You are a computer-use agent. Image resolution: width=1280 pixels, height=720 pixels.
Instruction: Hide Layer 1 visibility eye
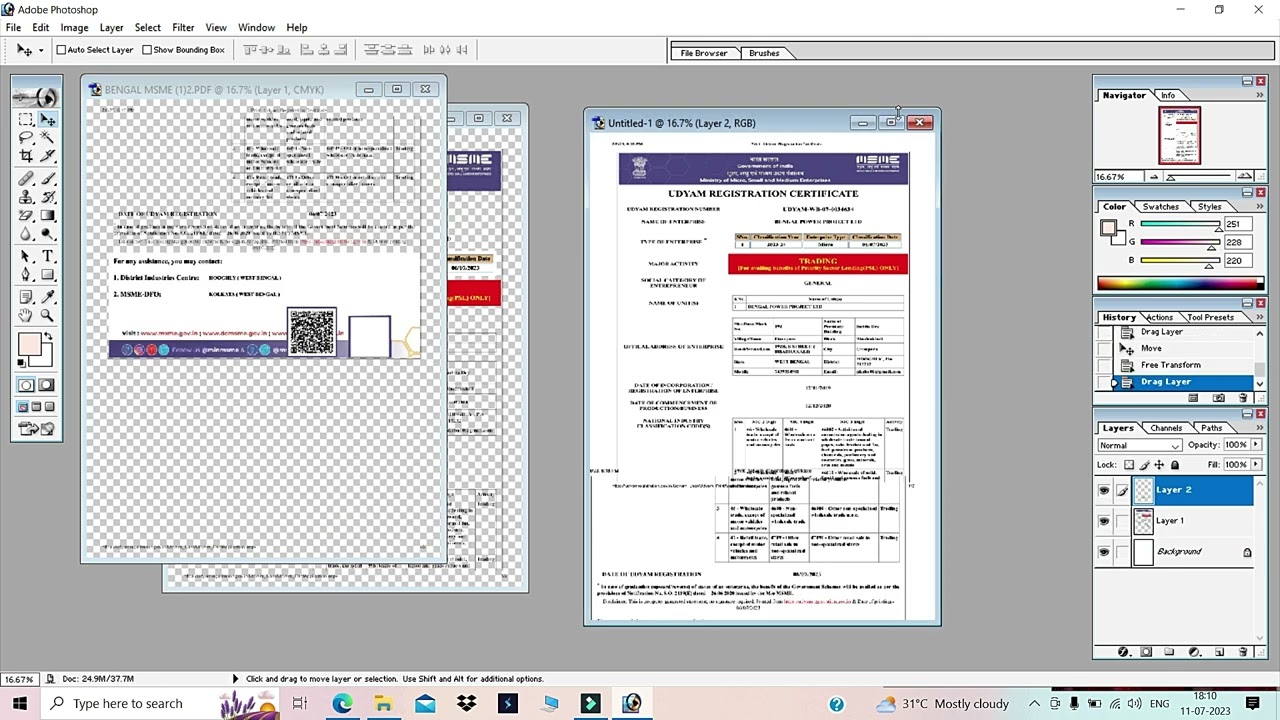tap(1104, 521)
